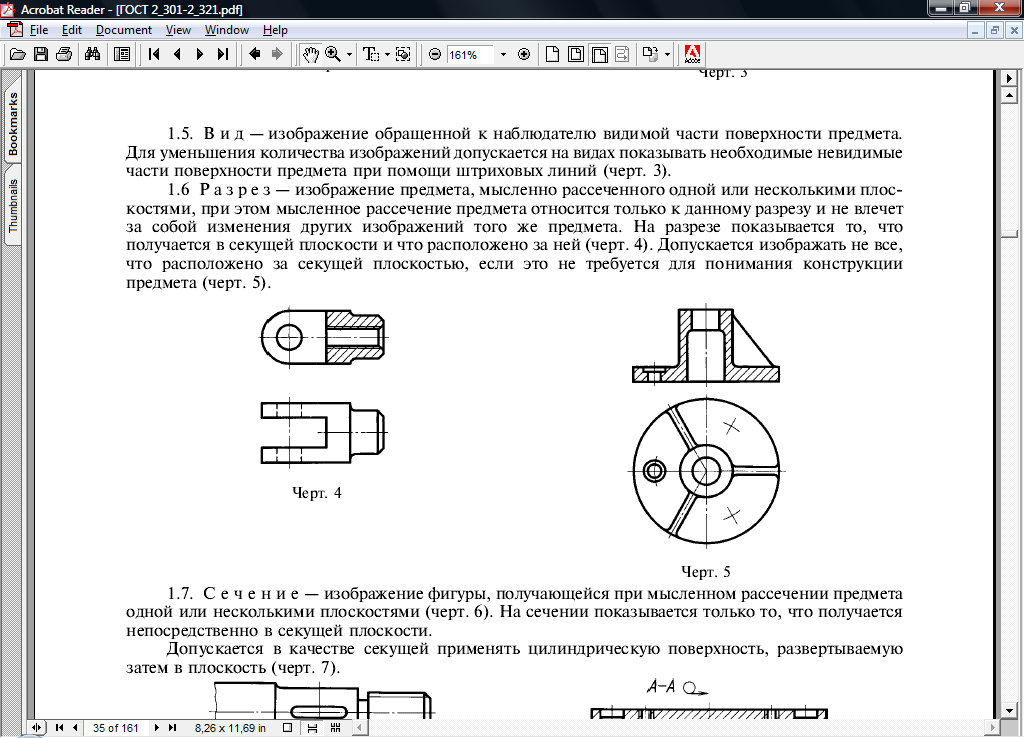1024x738 pixels.
Task: Click the PDF document icon in the menu bar
Action: click(x=14, y=30)
